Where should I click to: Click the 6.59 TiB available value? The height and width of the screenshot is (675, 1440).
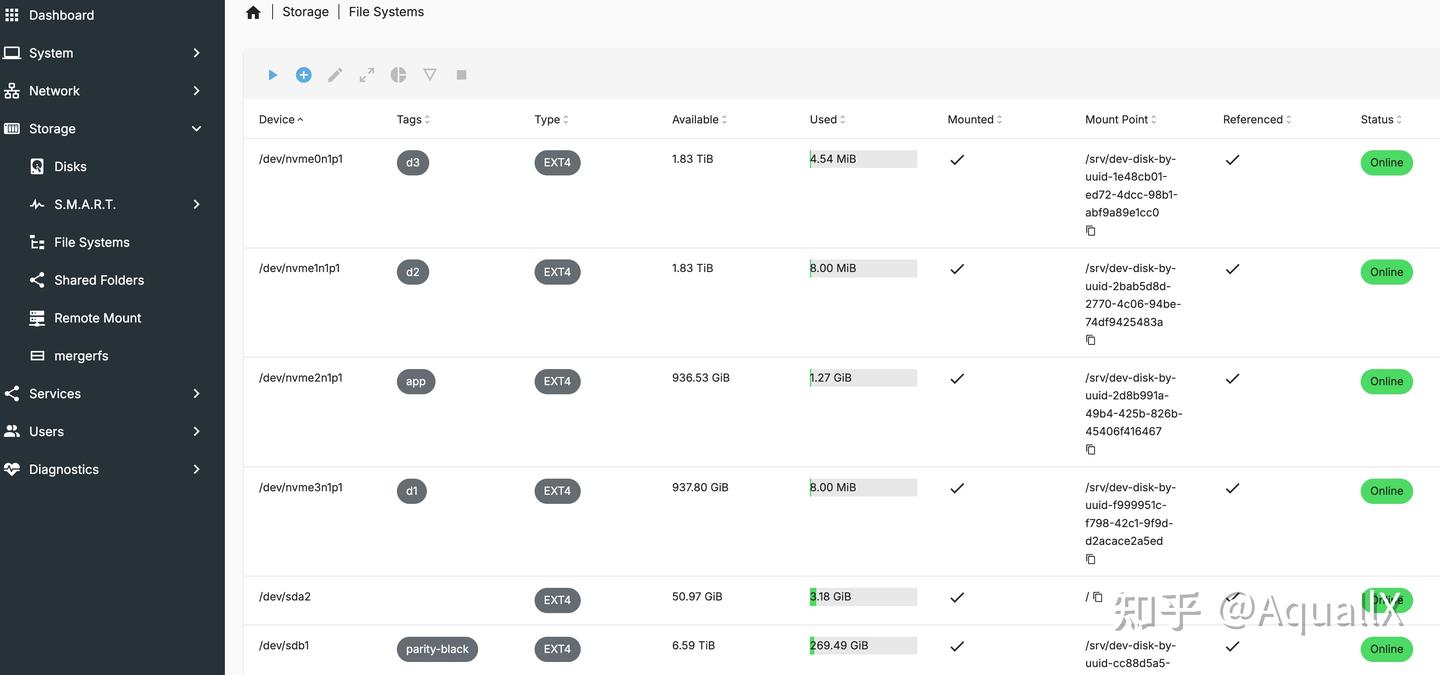point(693,646)
